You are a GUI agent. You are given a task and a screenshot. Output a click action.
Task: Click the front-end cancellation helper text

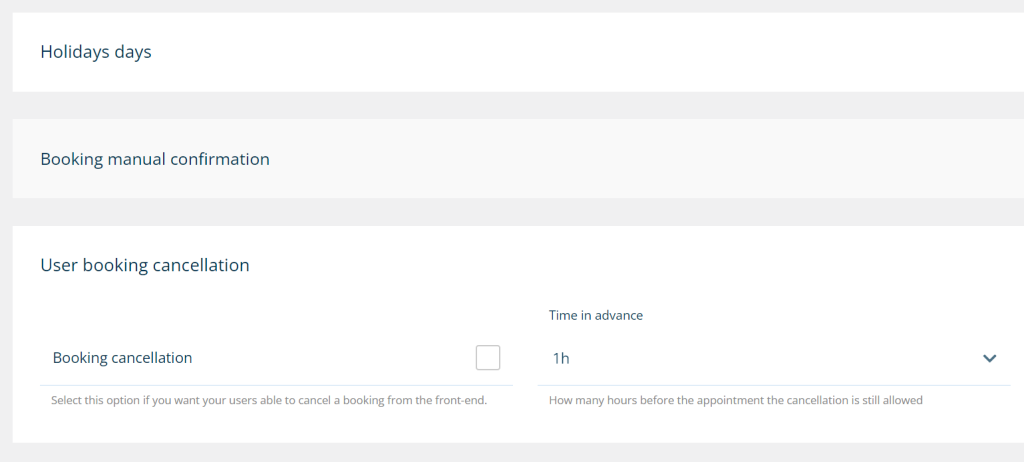pos(269,401)
